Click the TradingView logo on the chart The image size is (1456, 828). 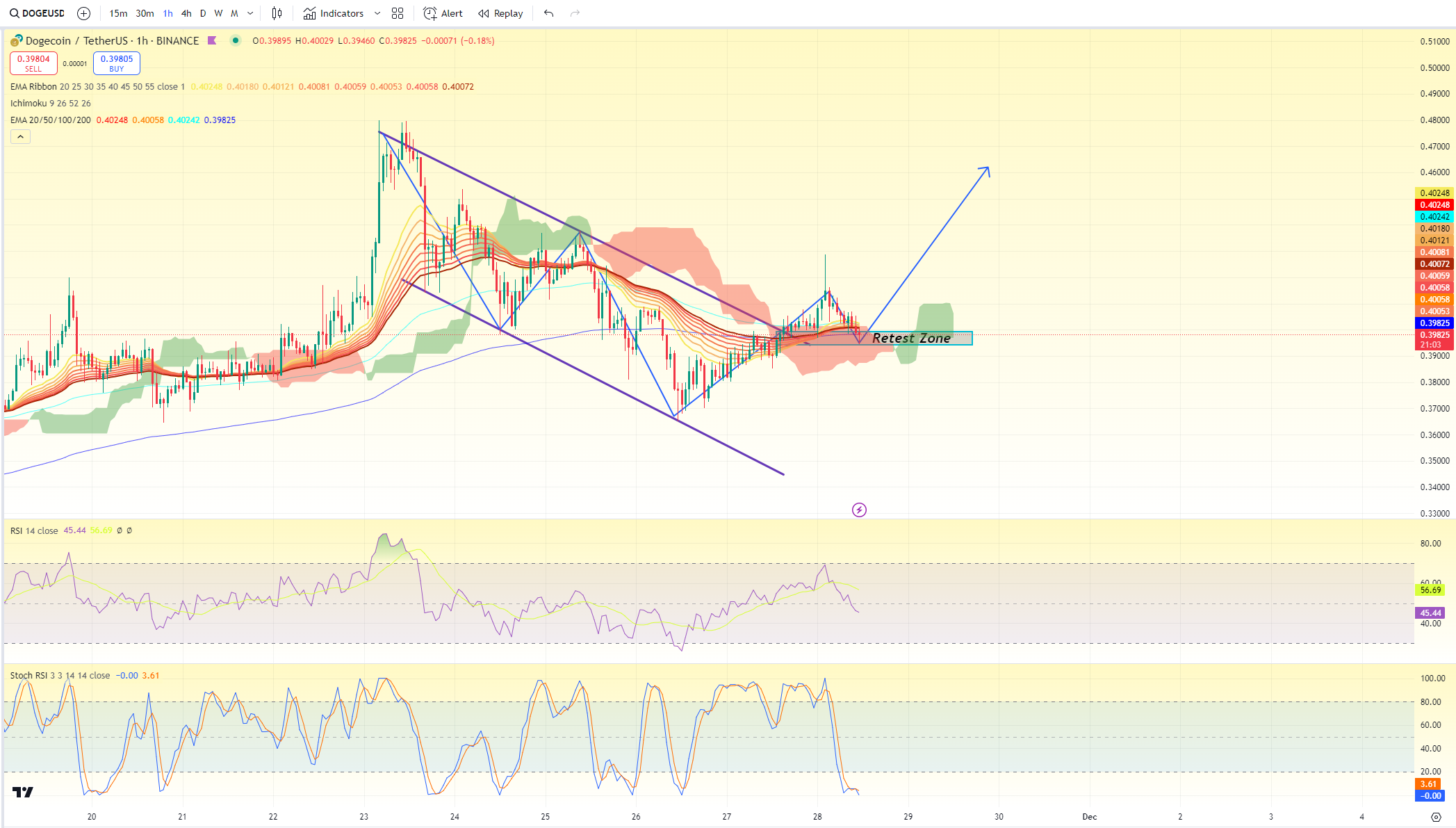point(22,792)
